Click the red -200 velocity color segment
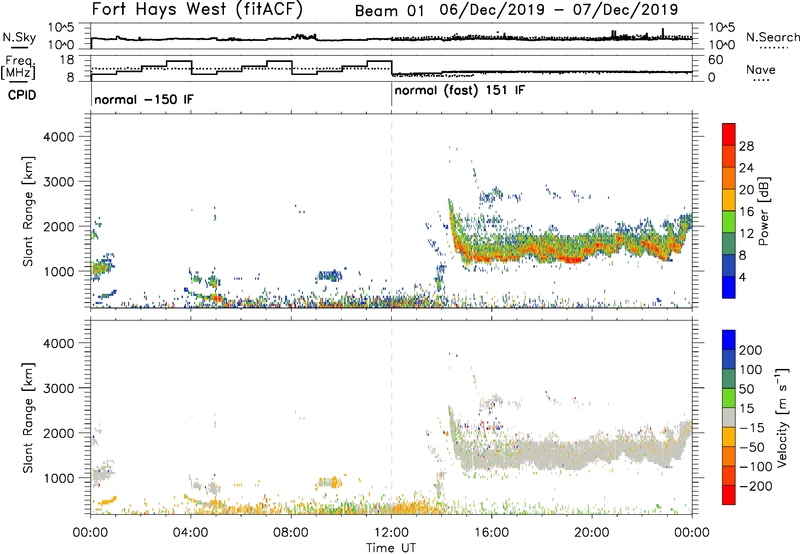Screen dimensions: 800x554 [729, 495]
